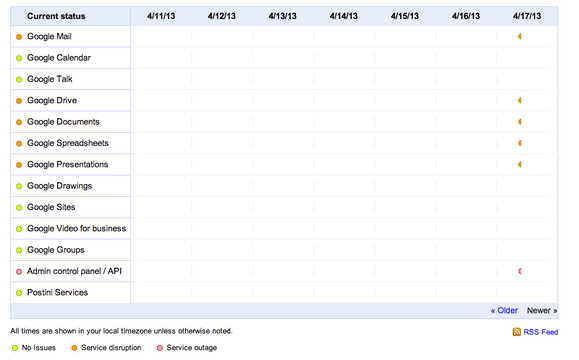The image size is (579, 360).
Task: Open the Admin control panel outage marker on 4/17/13
Action: [520, 271]
